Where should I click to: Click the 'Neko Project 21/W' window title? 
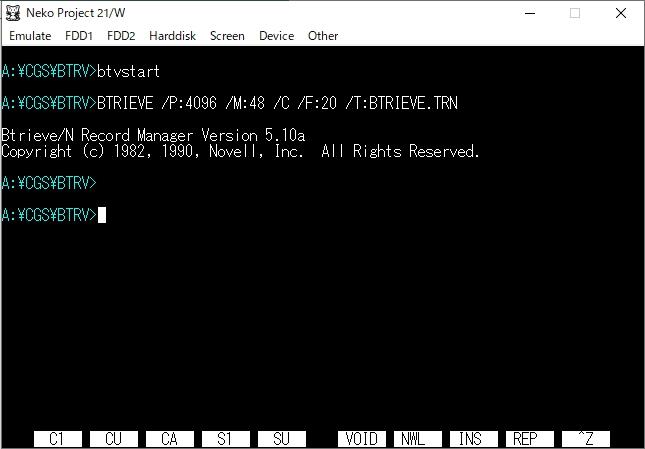(x=76, y=13)
